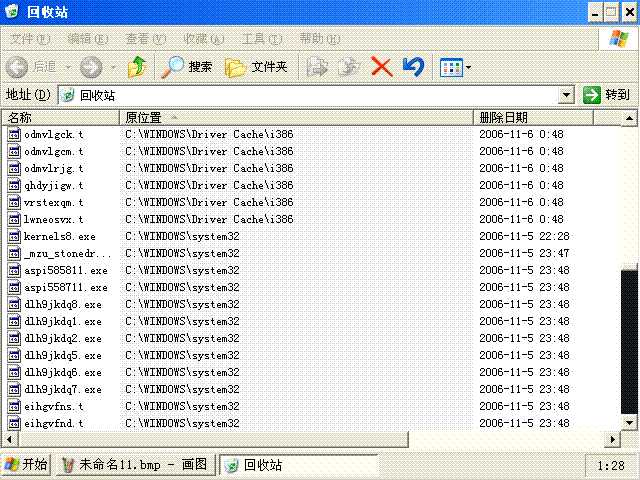Go up one folder level
640x480 pixels.
(137, 67)
